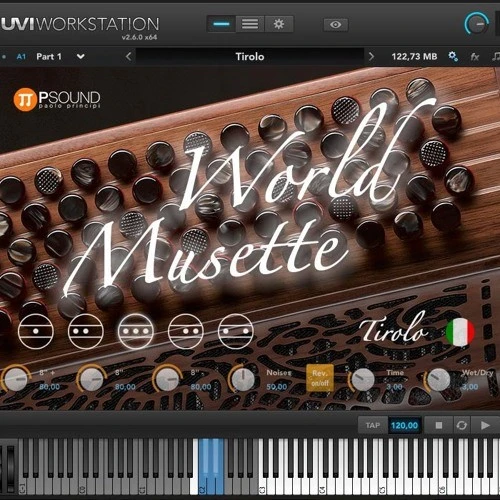Viewport: 500px width, 500px height.
Task: Edit the 120,00 tempo field
Action: (404, 425)
